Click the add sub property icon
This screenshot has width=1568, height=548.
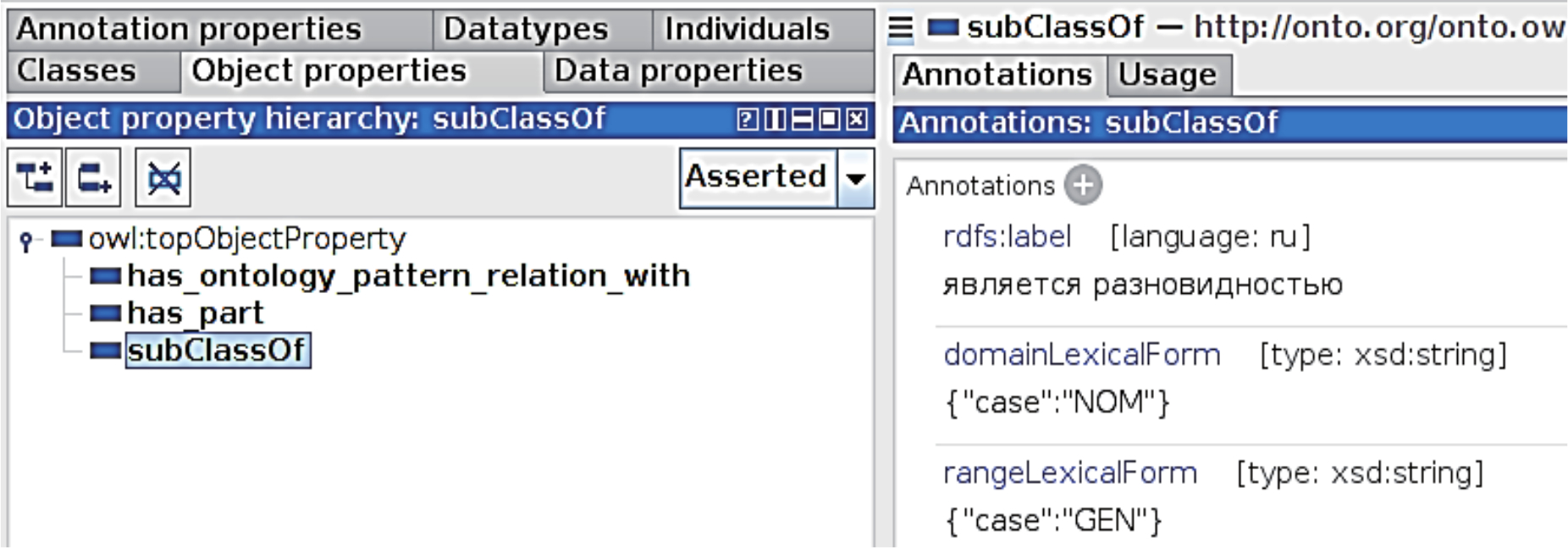pos(35,178)
